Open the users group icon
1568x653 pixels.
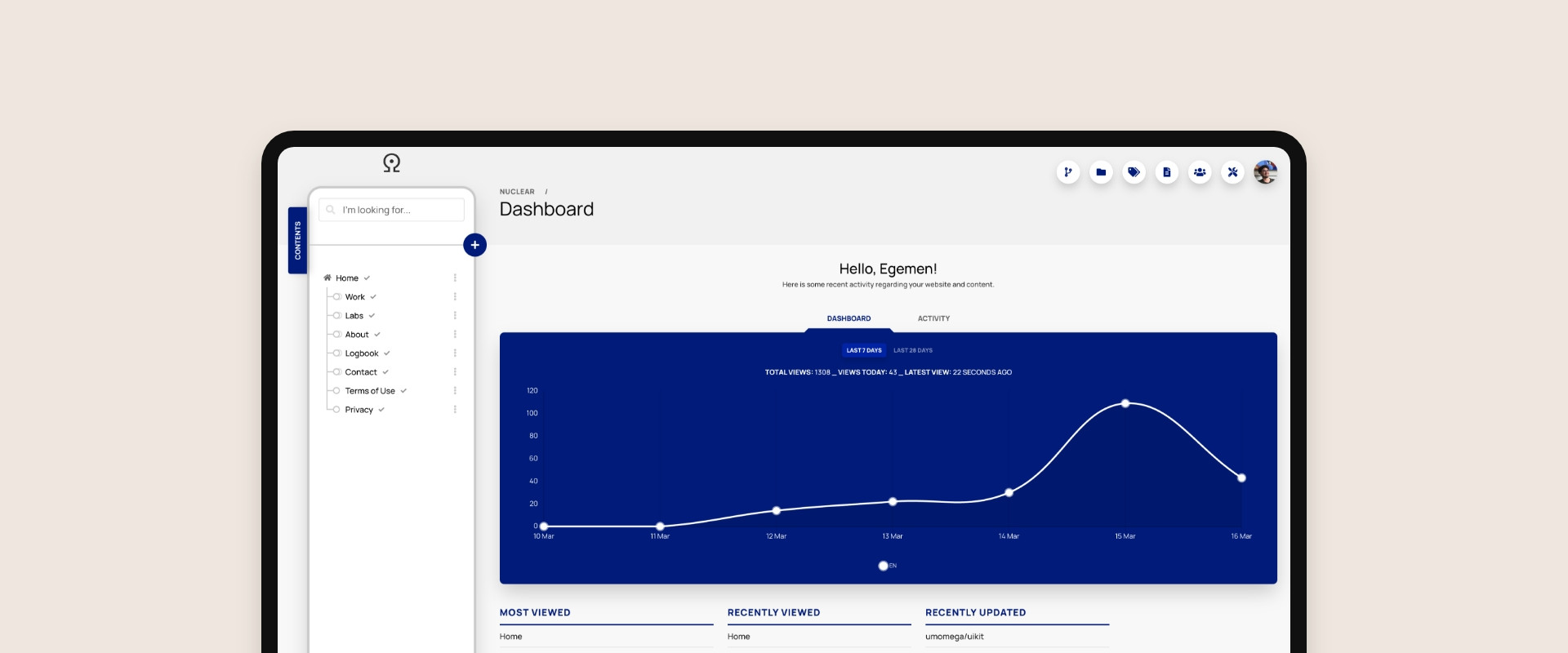coord(1200,172)
